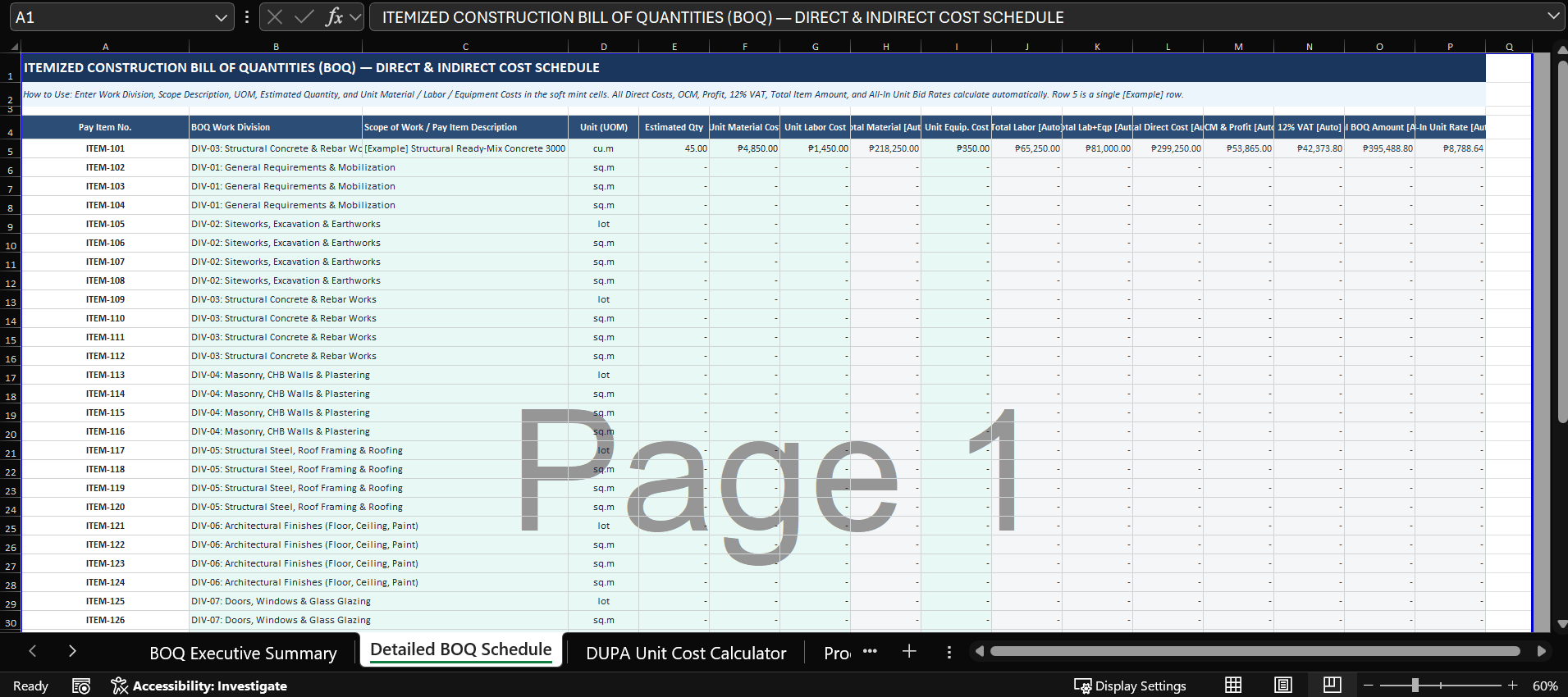1568x697 pixels.
Task: Click the ₱395,488.80 BOQ amount cell
Action: pyautogui.click(x=1379, y=148)
